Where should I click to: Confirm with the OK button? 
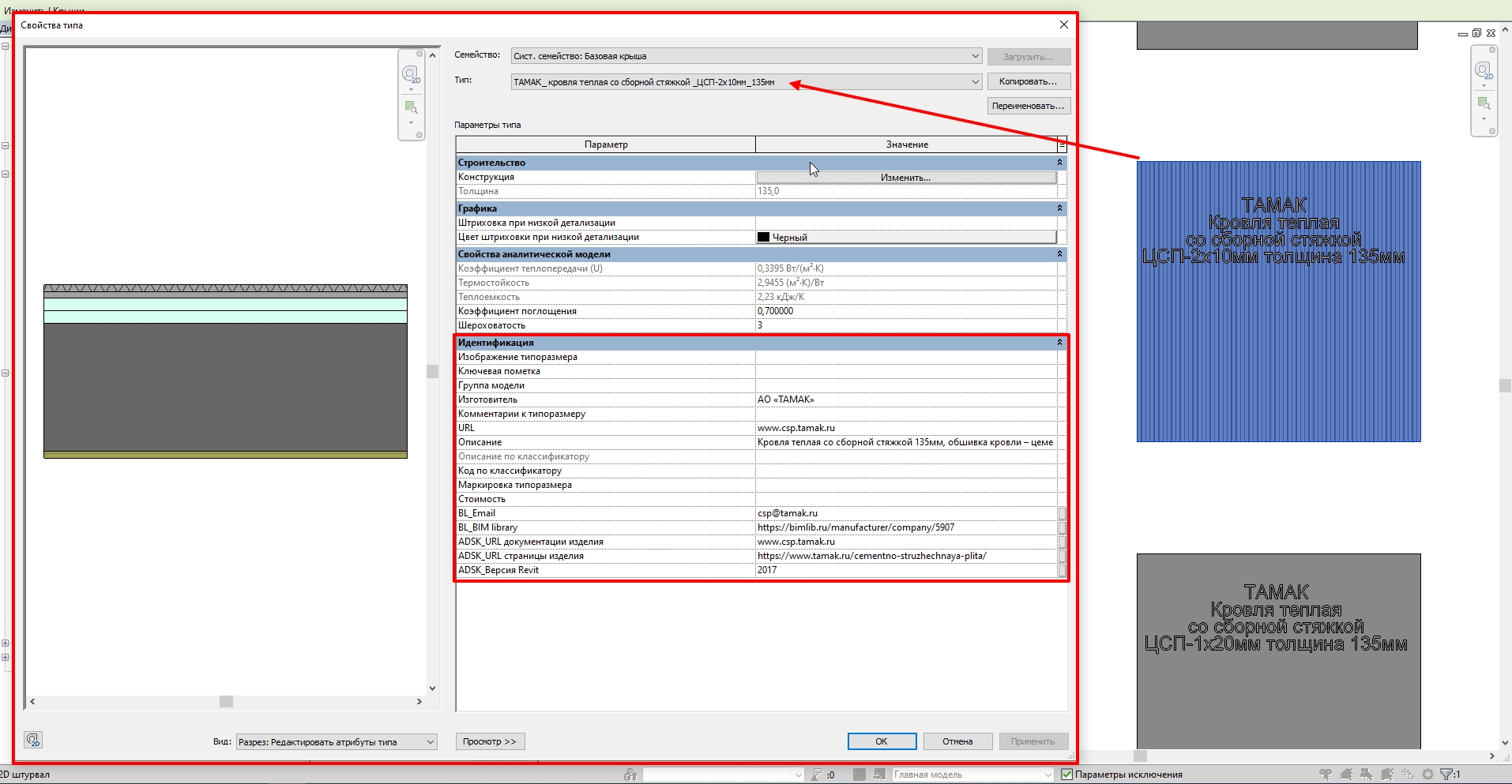(x=882, y=741)
